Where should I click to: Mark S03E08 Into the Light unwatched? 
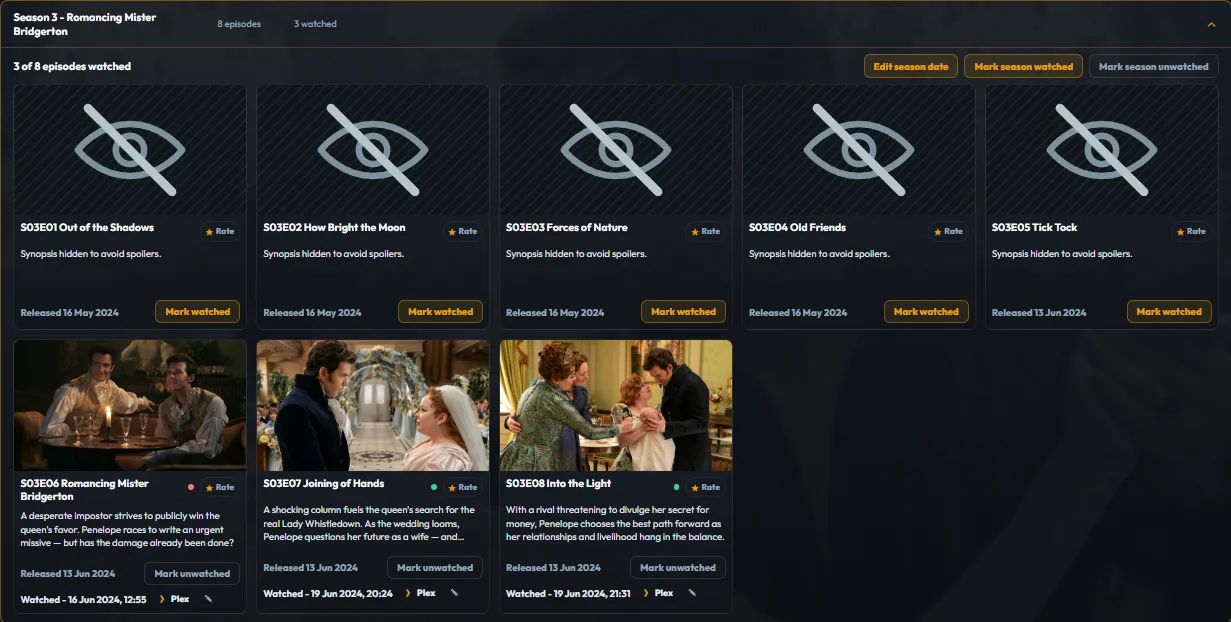click(x=678, y=568)
